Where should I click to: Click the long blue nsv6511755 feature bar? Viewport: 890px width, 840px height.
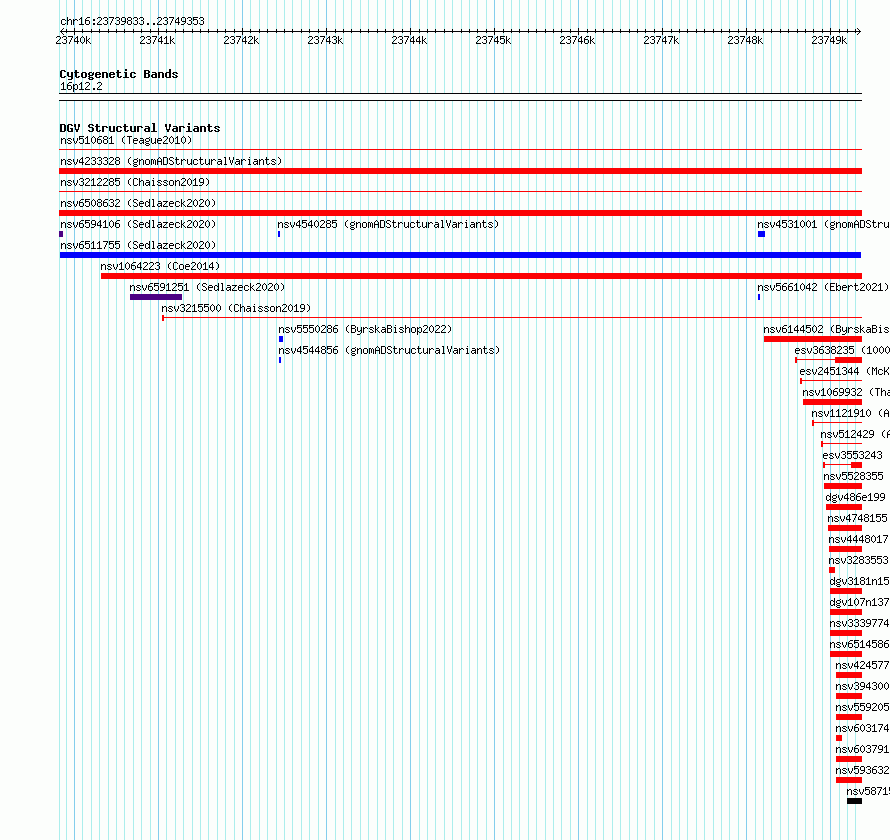coord(460,255)
